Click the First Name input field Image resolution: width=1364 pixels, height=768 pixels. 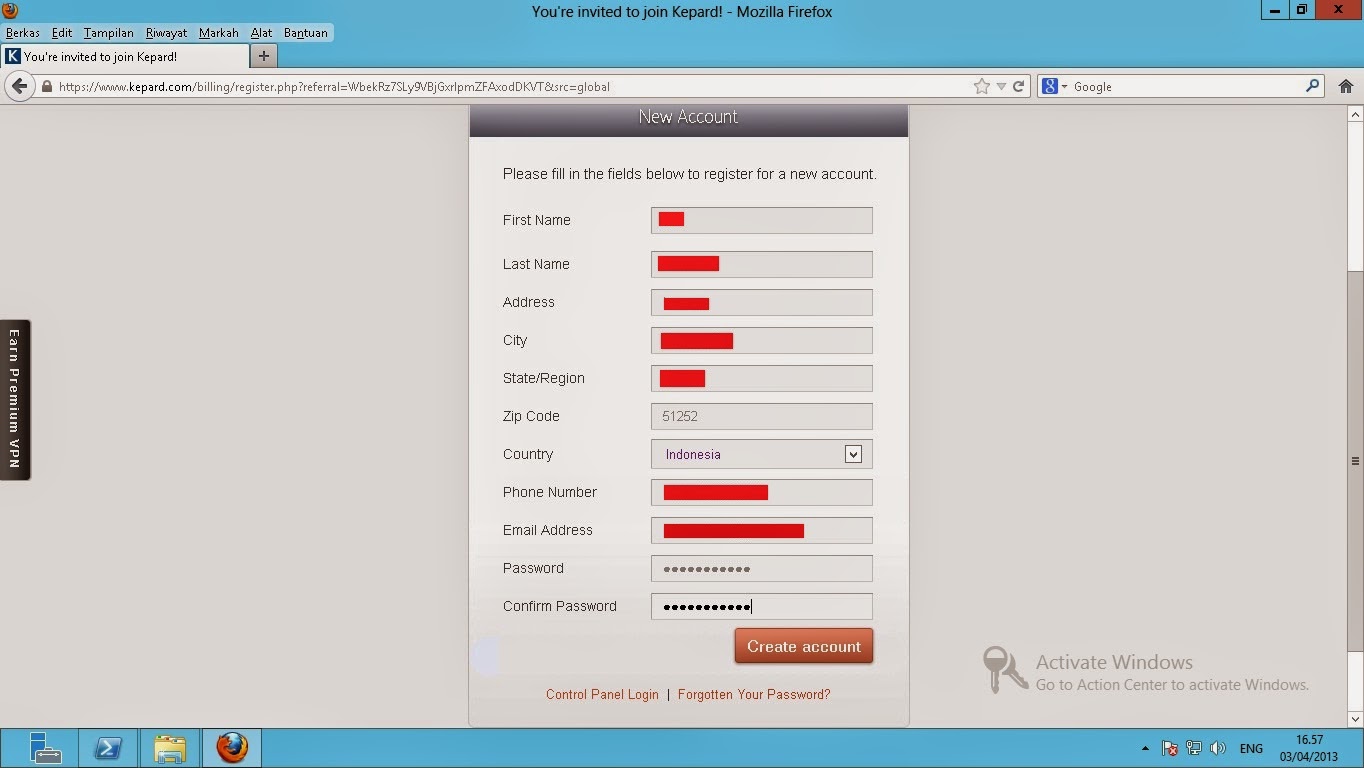(x=762, y=220)
